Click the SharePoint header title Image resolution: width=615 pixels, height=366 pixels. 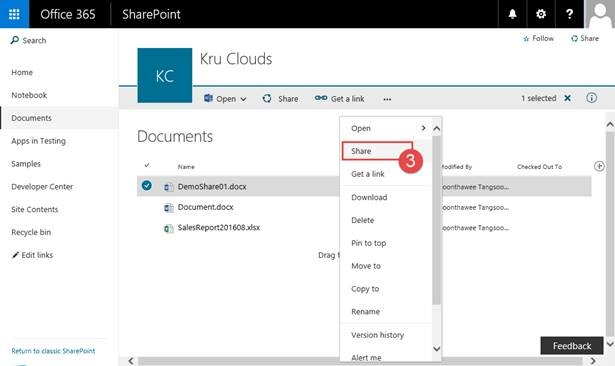pyautogui.click(x=151, y=15)
